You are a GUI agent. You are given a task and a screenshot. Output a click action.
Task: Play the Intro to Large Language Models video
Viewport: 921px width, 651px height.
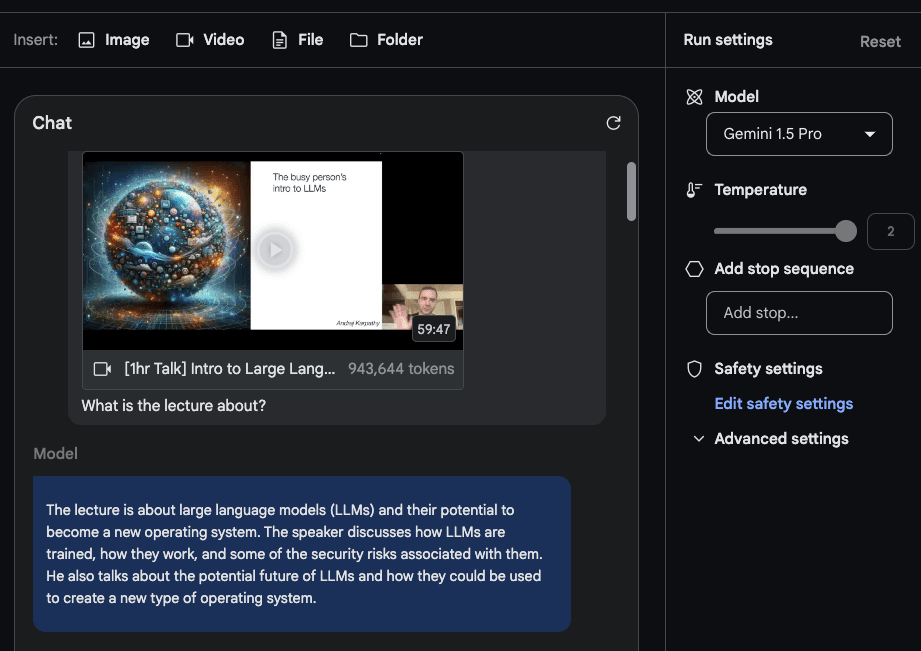275,251
